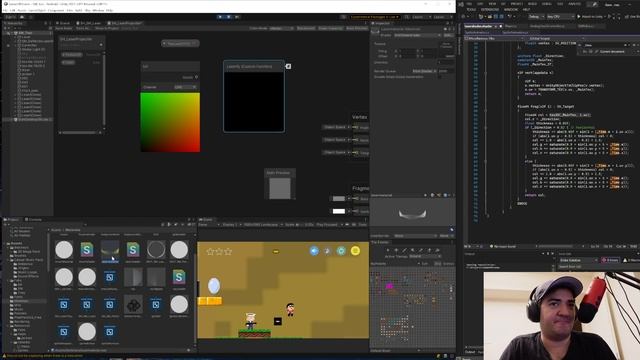This screenshot has width=640, height=360.
Task: Click the blue round button in Game view
Action: [x=314, y=251]
